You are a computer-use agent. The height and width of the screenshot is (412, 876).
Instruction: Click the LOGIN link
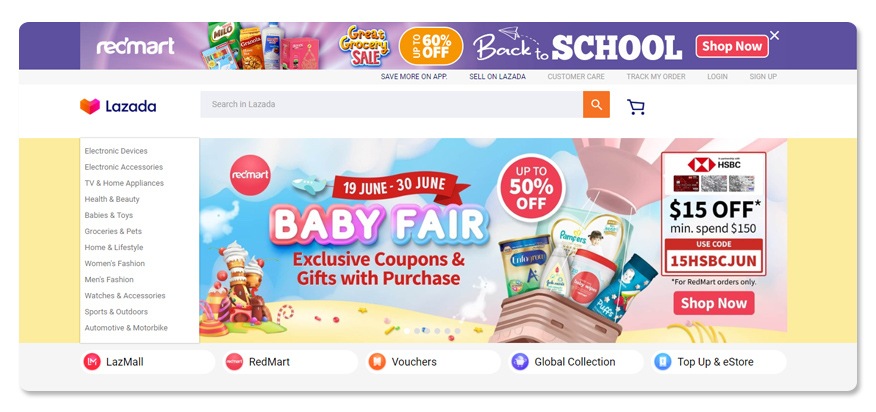coord(717,77)
